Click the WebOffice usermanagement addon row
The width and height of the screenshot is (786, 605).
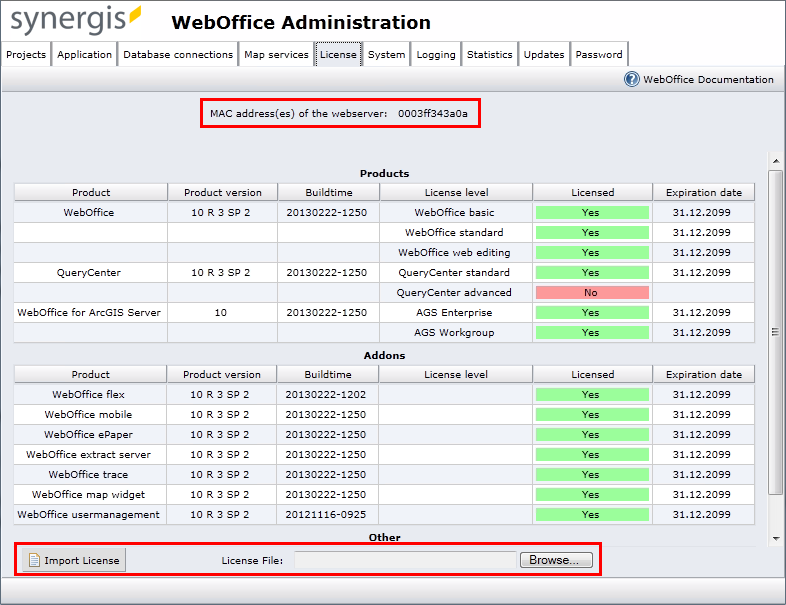384,515
